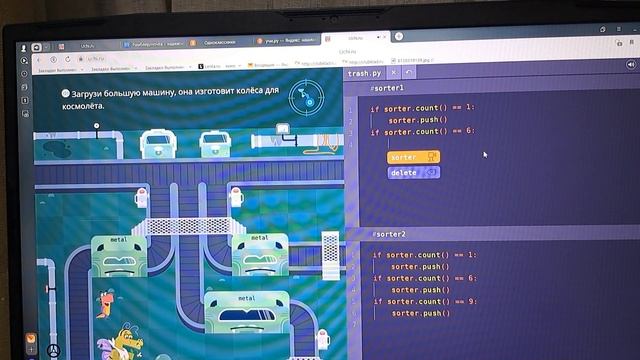The image size is (640, 360).
Task: Click the profile icon in browser sidebar
Action: point(24,48)
